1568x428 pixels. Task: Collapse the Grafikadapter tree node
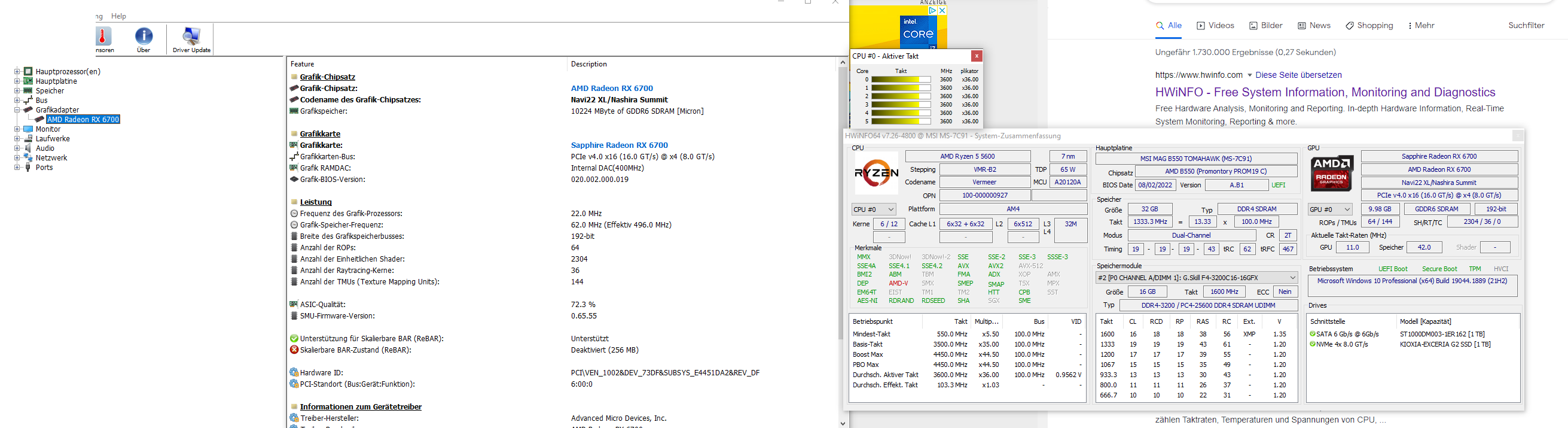tap(17, 110)
